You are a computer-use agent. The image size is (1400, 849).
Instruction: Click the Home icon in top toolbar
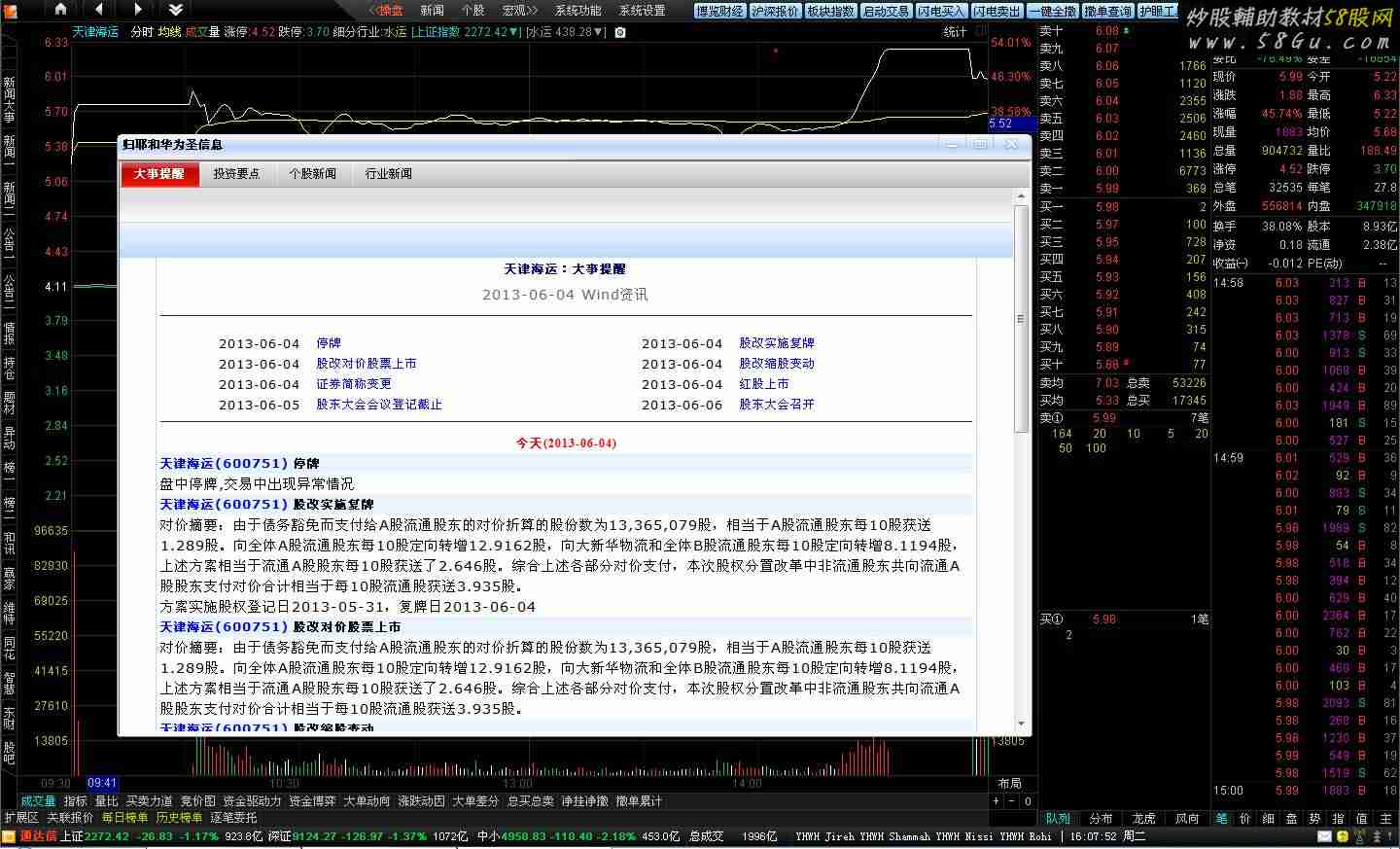(60, 10)
